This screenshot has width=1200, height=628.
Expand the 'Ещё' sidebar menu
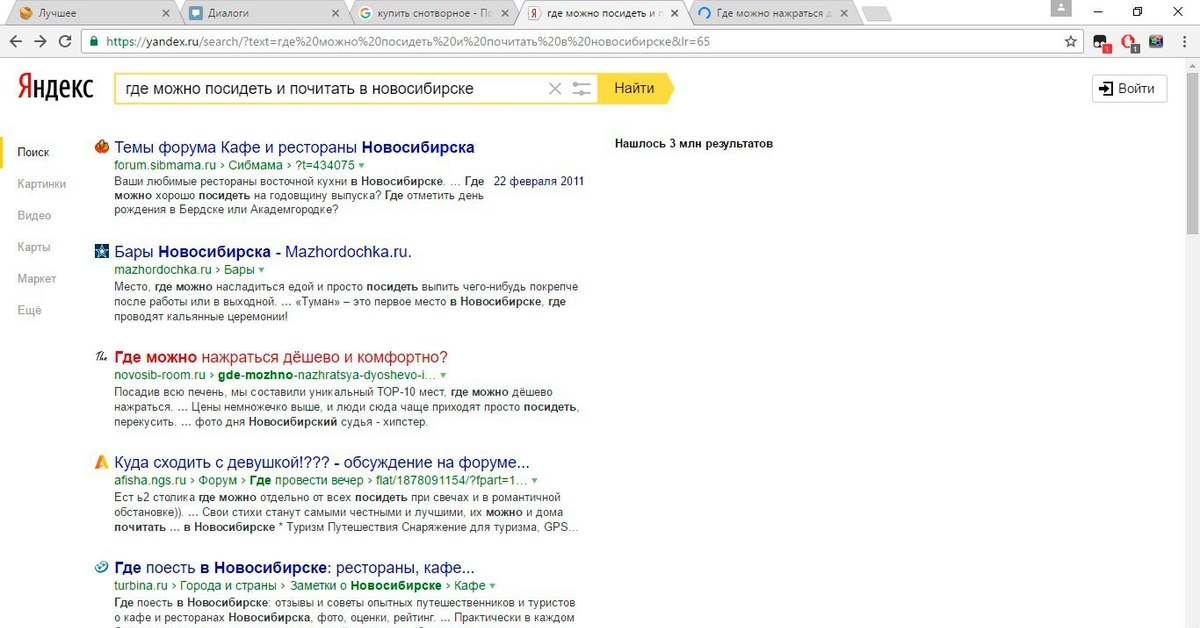[30, 311]
